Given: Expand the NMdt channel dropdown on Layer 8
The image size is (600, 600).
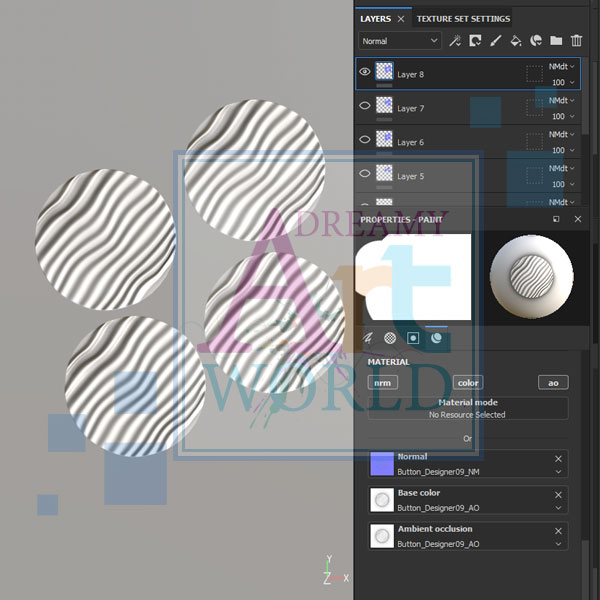Looking at the screenshot, I should coord(572,66).
